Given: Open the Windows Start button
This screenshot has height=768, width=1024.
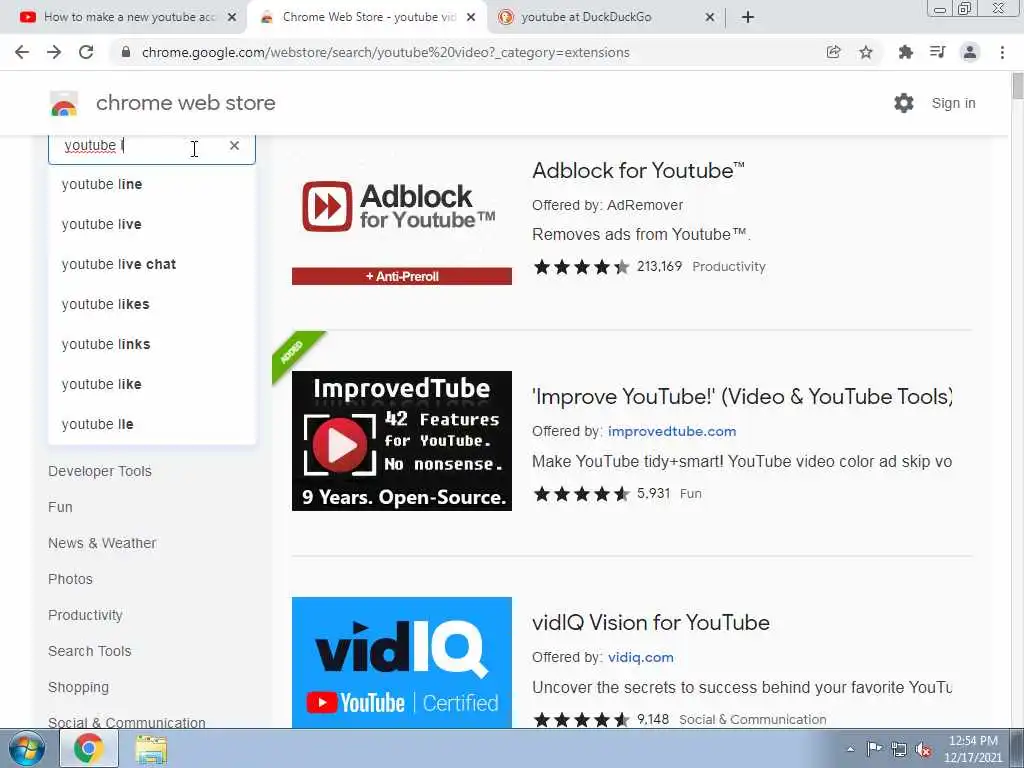Looking at the screenshot, I should [26, 748].
